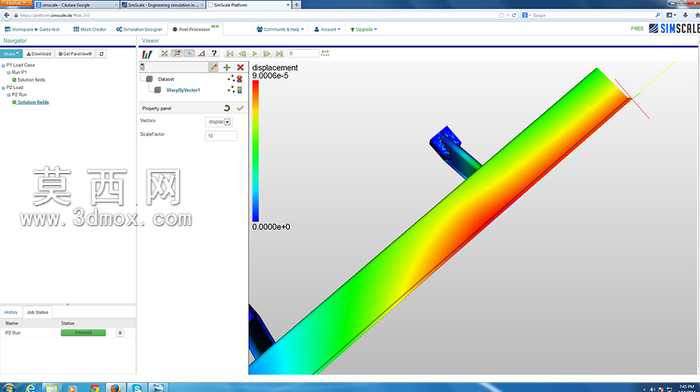Toggle visibility square for the WarpByVector1 row

(158, 90)
